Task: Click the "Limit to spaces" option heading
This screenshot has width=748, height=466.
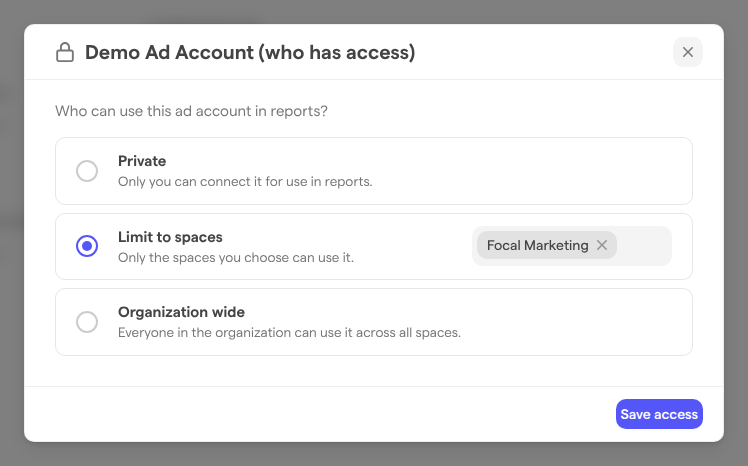Action: pyautogui.click(x=170, y=237)
